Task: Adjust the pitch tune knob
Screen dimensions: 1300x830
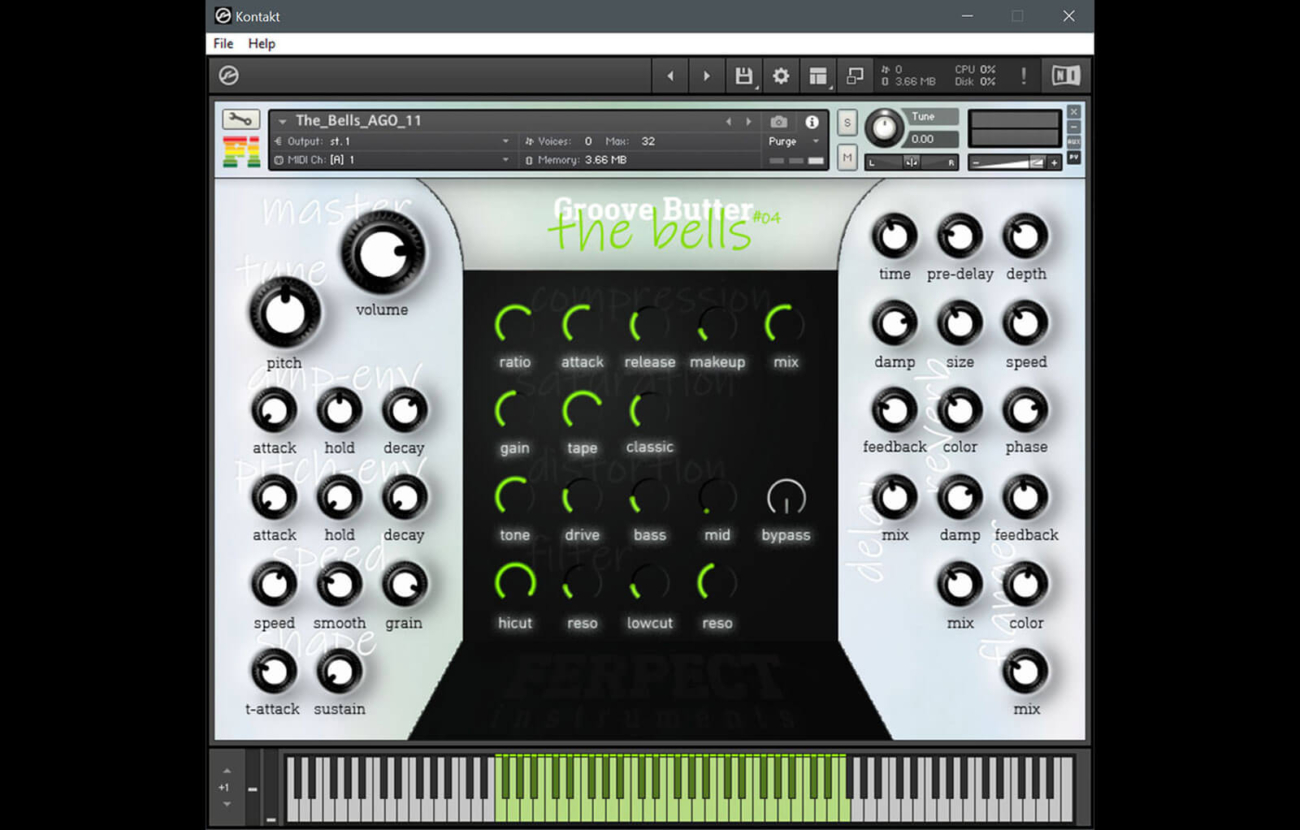Action: click(284, 313)
